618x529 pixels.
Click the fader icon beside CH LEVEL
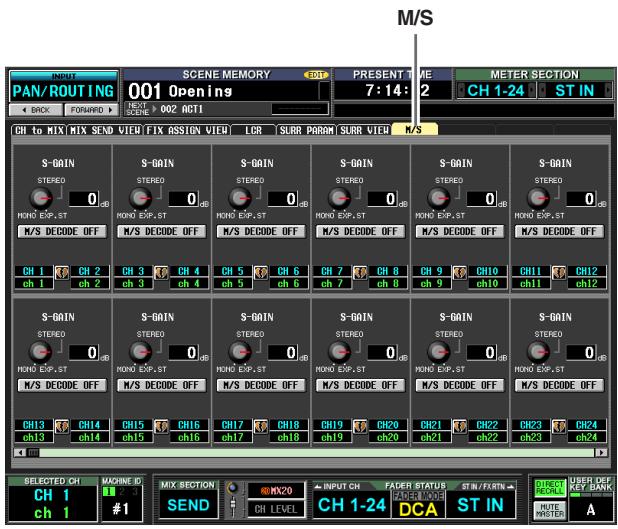pyautogui.click(x=233, y=507)
